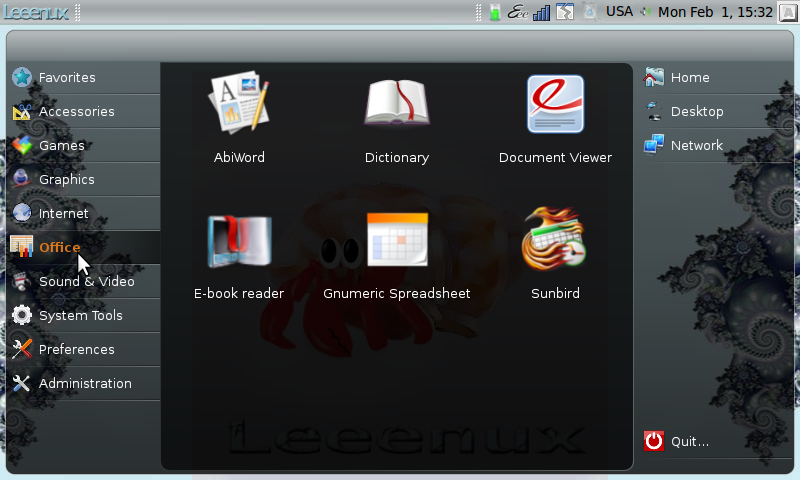Screen dimensions: 800x480
Task: Launch the E-book reader
Action: pyautogui.click(x=239, y=256)
